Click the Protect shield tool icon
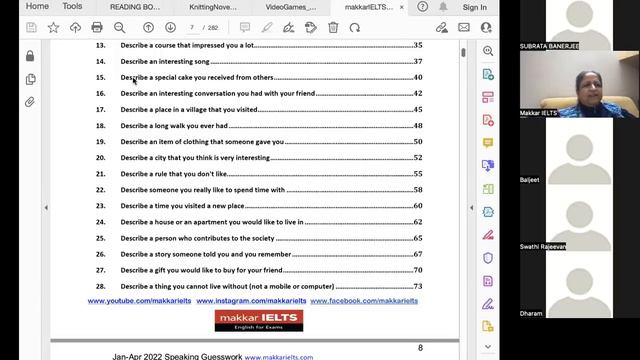This screenshot has height=360, width=640. pyautogui.click(x=488, y=258)
